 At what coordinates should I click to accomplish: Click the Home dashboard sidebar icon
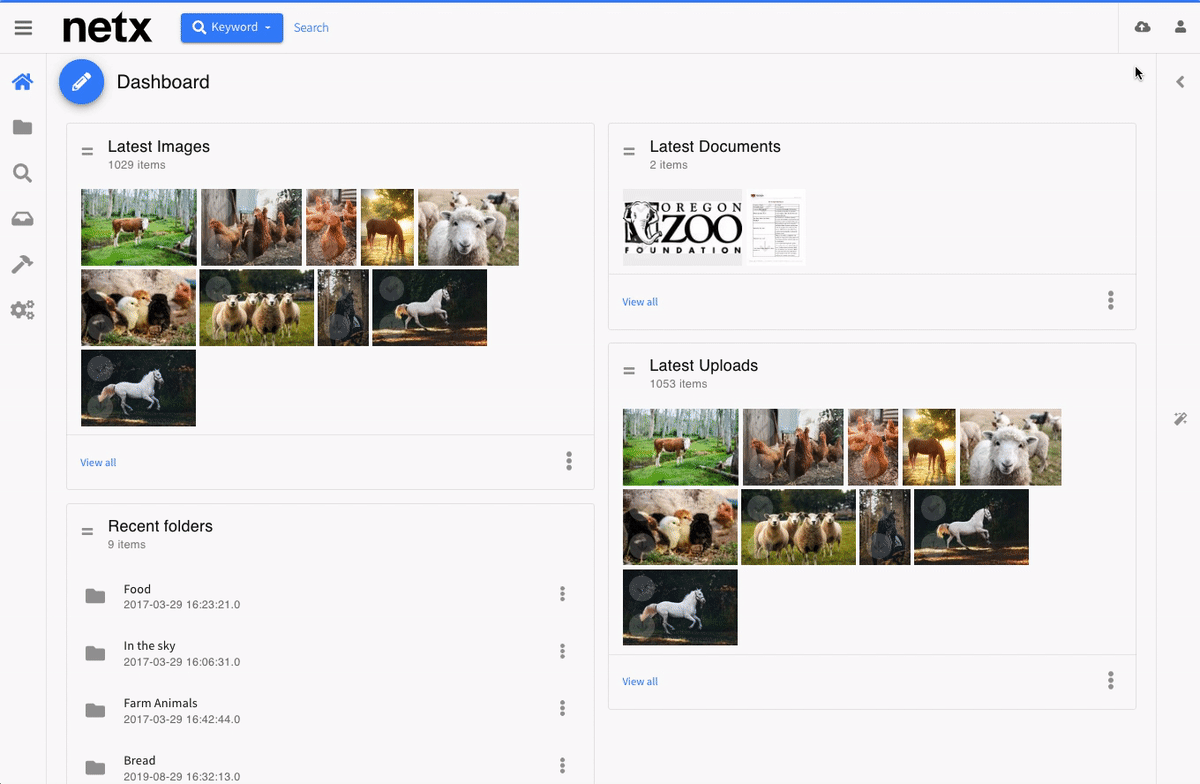tap(22, 82)
